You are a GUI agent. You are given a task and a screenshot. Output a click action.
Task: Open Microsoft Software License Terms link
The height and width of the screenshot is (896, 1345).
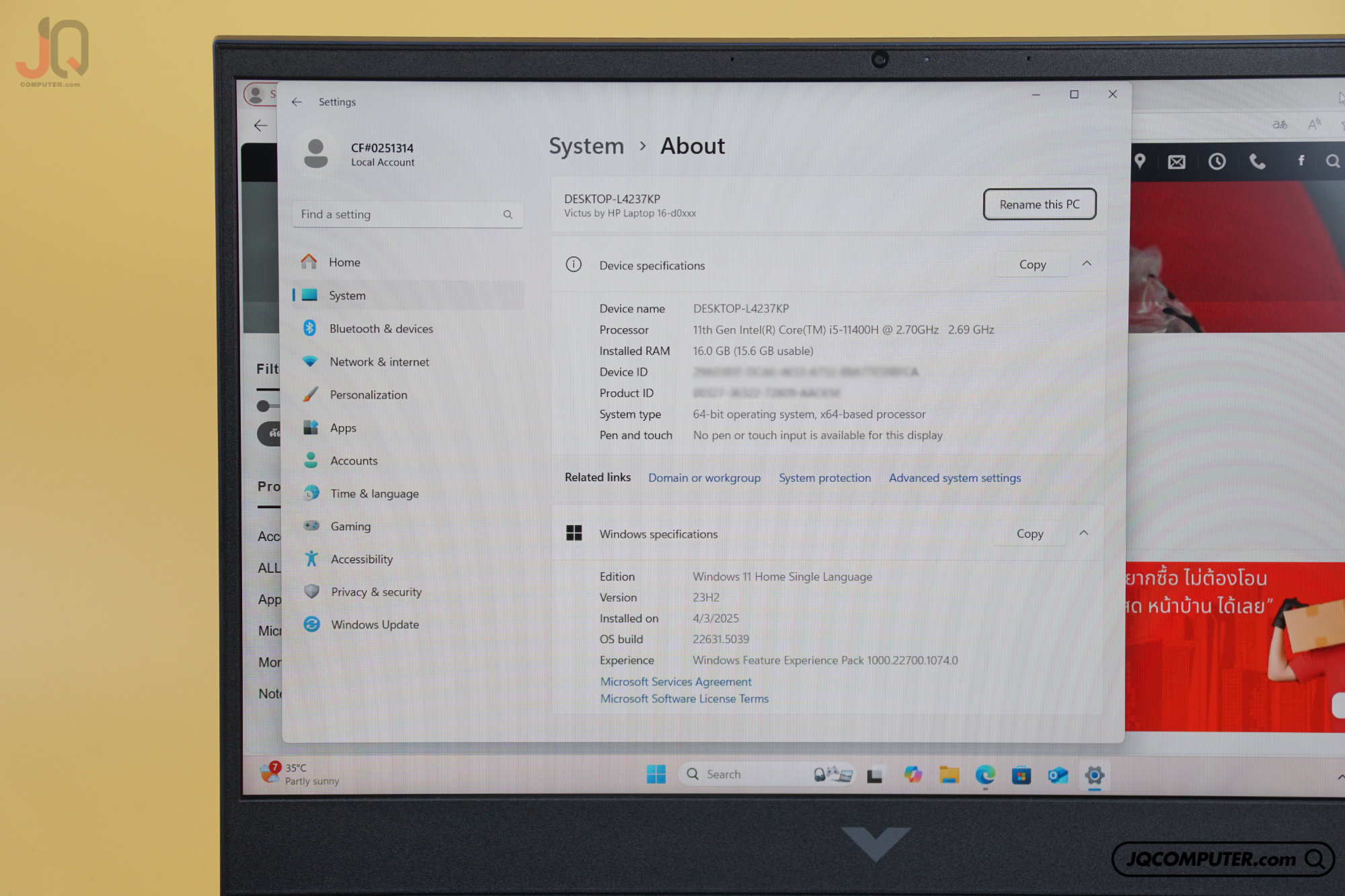coord(684,699)
